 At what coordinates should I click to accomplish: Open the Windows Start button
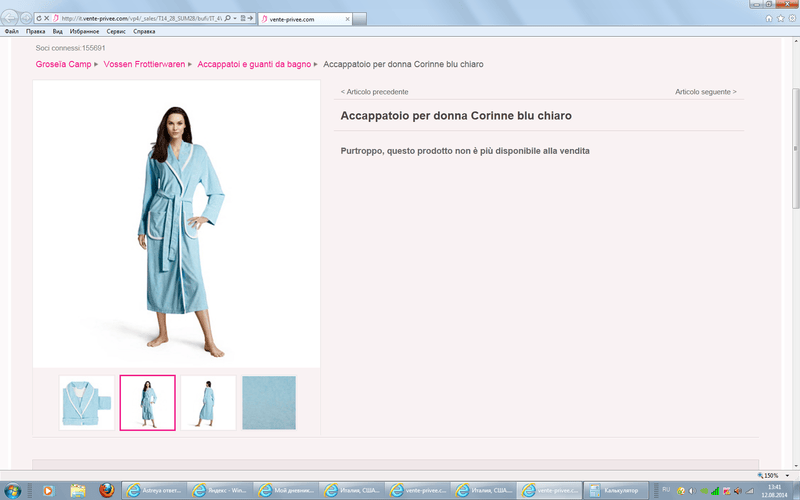click(x=12, y=490)
